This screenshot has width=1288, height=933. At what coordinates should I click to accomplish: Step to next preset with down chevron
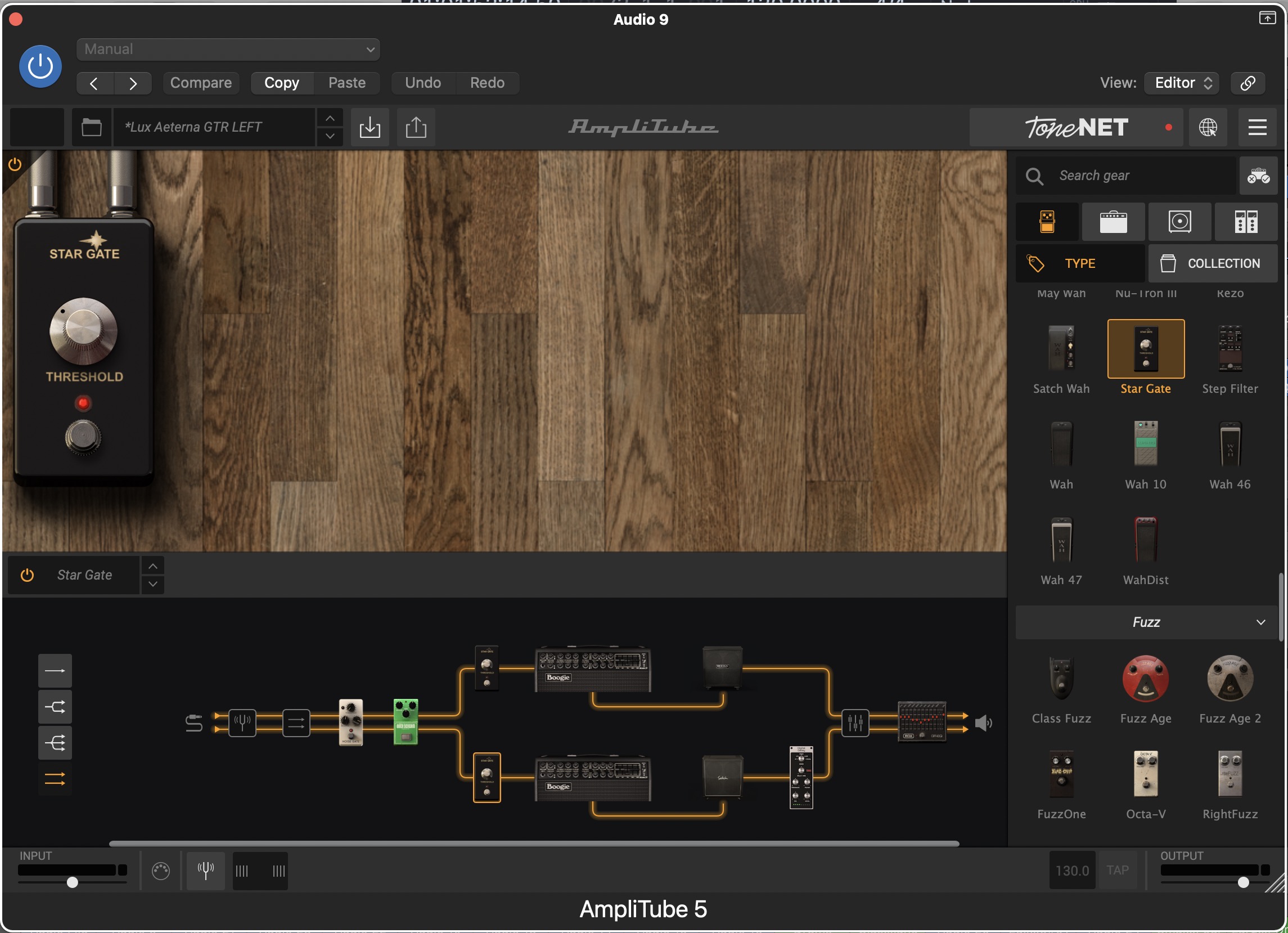(330, 136)
